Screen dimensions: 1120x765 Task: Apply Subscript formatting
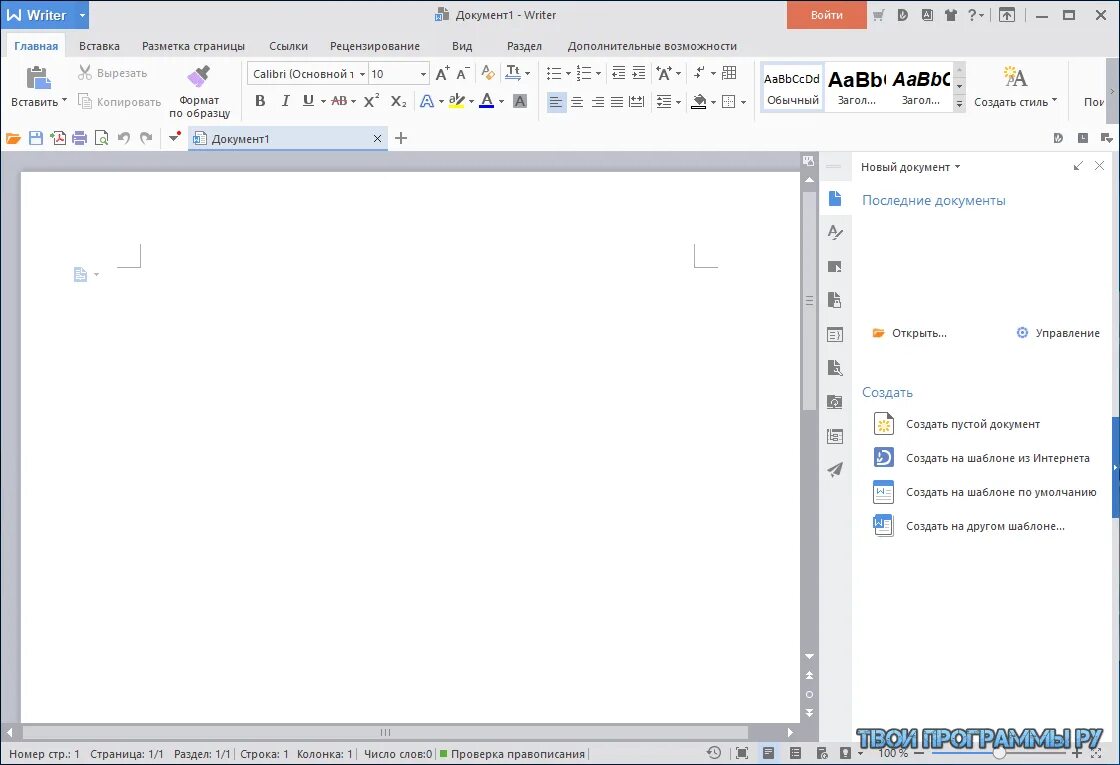tap(399, 101)
